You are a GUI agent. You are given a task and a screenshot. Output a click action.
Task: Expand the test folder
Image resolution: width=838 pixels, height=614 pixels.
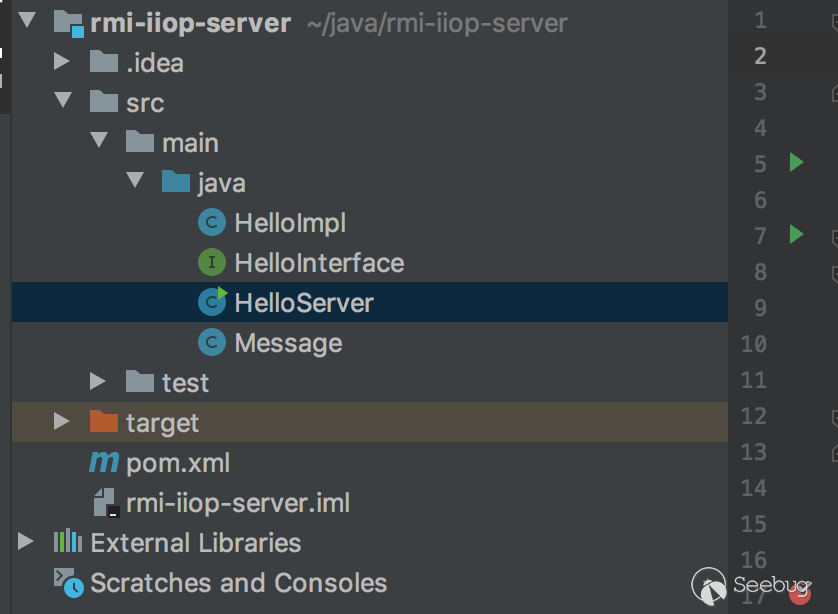pyautogui.click(x=97, y=381)
